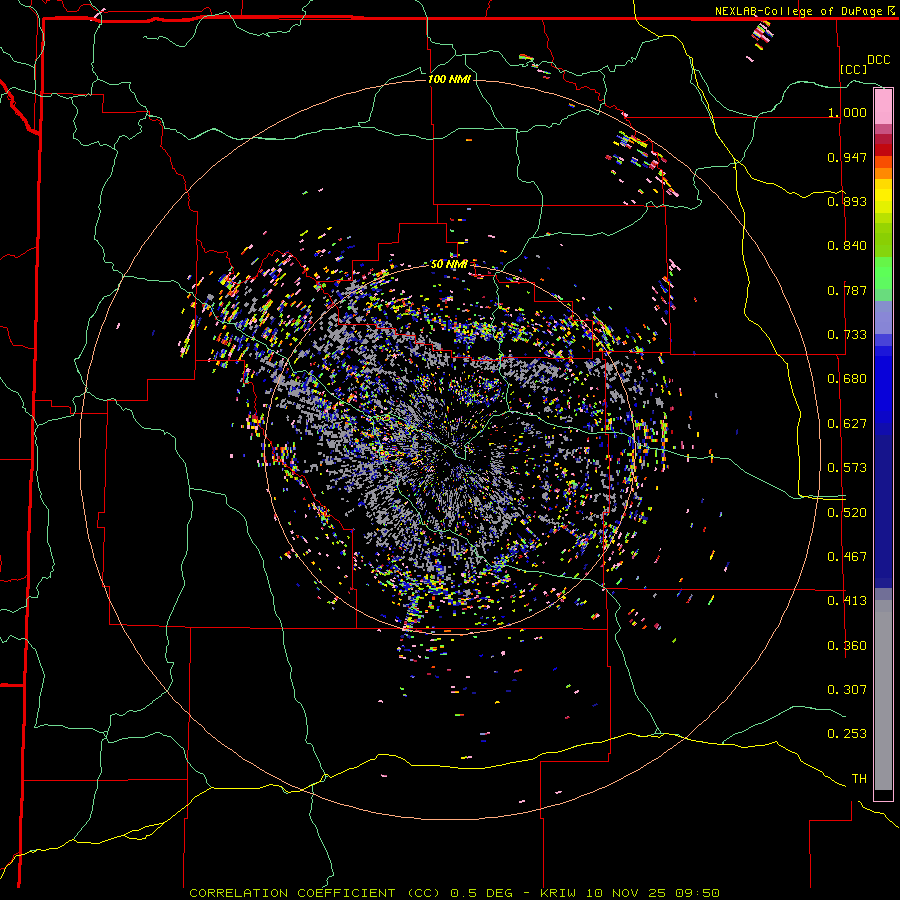Click the TH threshold label
This screenshot has height=900, width=900.
859,779
